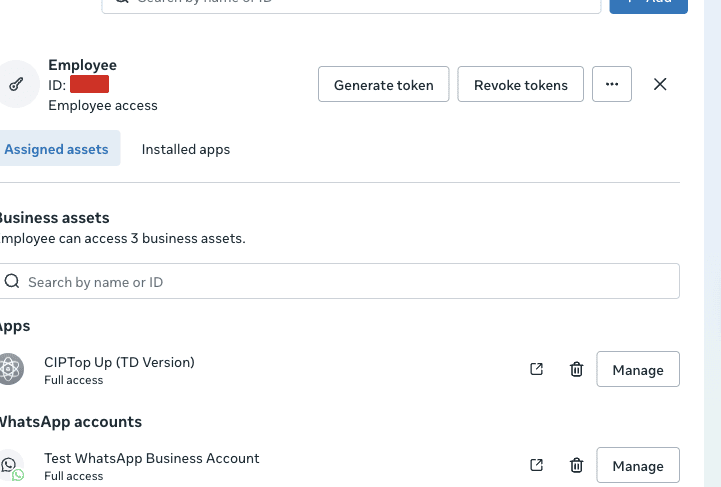Remove the Test WhatsApp Business Account
721x487 pixels.
tap(577, 465)
